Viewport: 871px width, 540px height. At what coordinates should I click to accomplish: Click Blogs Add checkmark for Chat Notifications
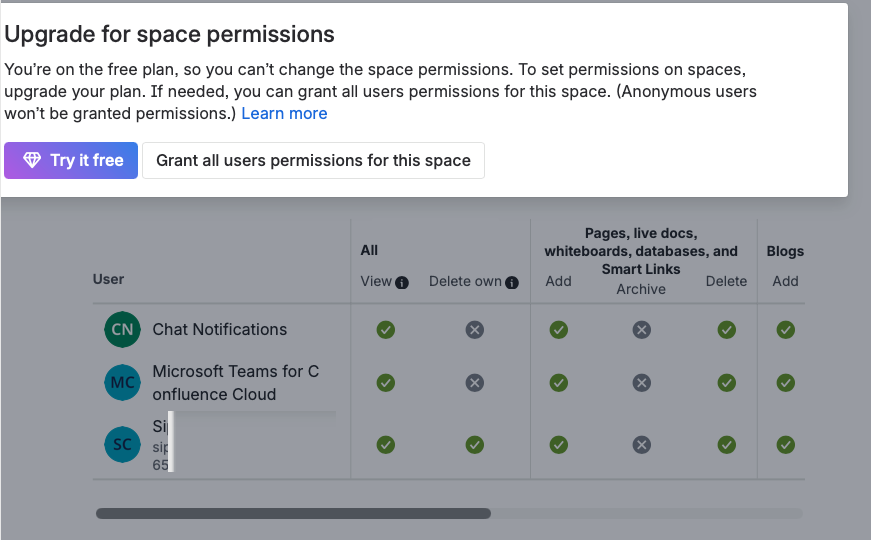click(x=786, y=330)
